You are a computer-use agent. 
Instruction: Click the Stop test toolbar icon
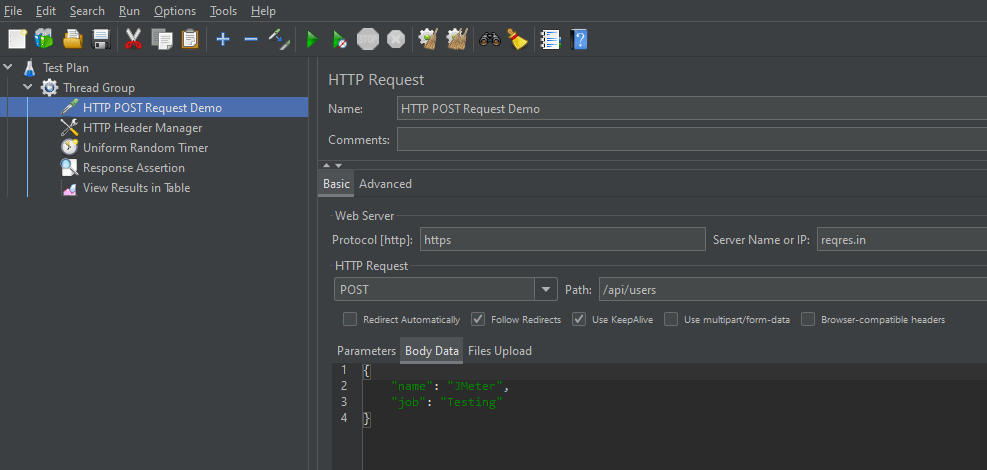point(368,39)
